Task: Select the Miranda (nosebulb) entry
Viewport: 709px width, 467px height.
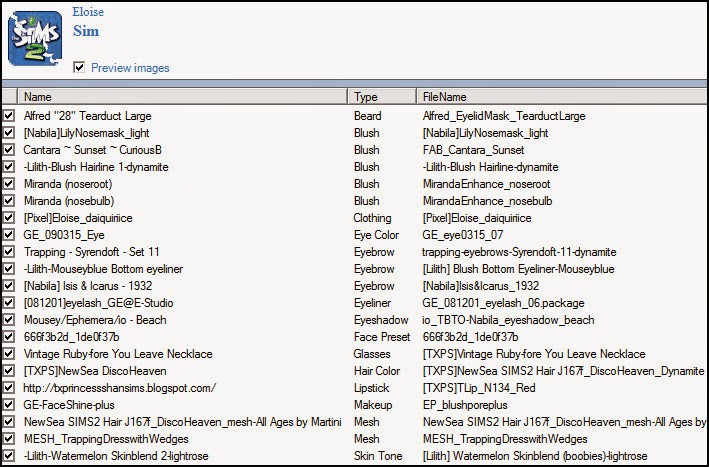Action: pos(69,201)
